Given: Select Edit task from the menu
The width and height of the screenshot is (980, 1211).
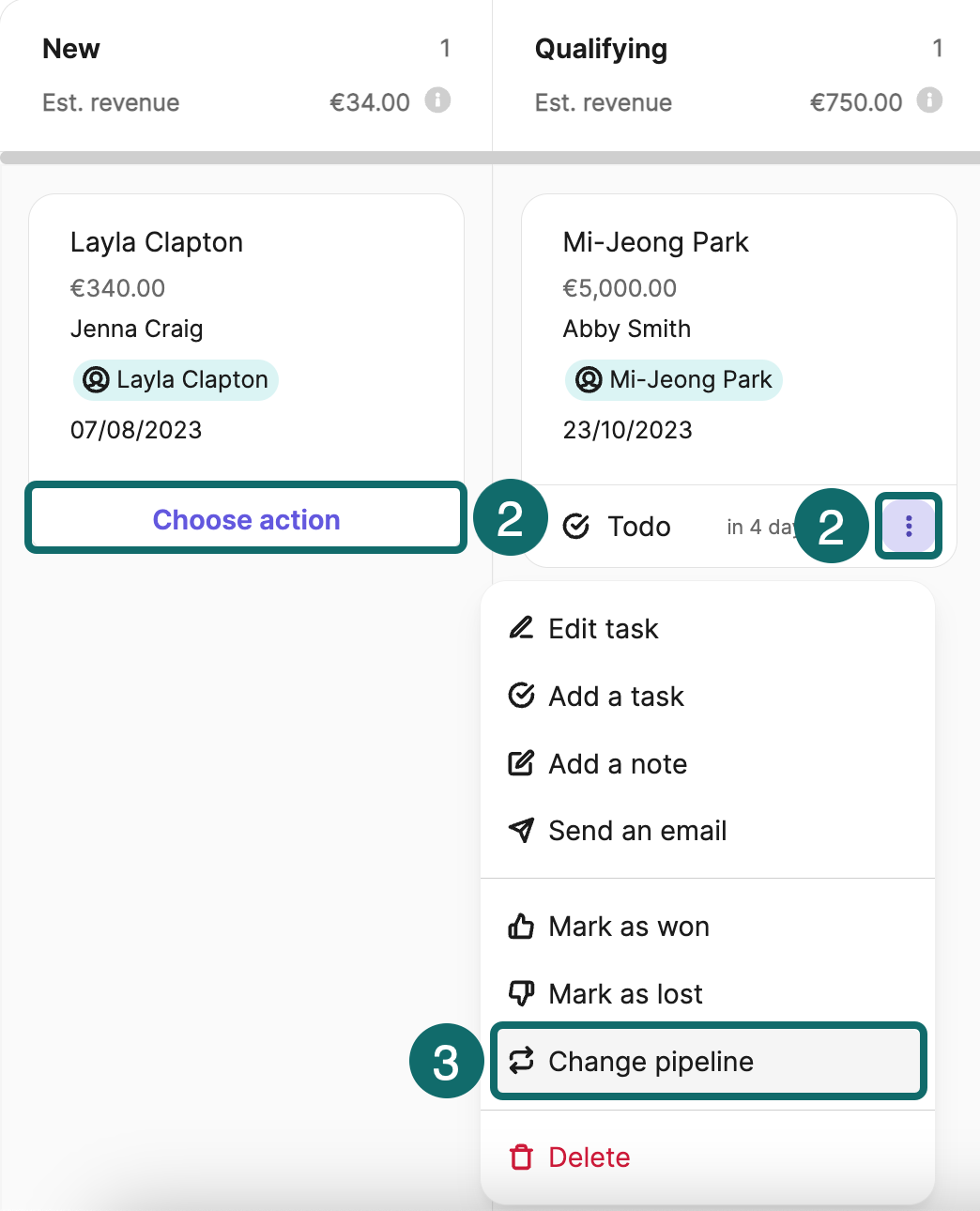Looking at the screenshot, I should point(708,628).
